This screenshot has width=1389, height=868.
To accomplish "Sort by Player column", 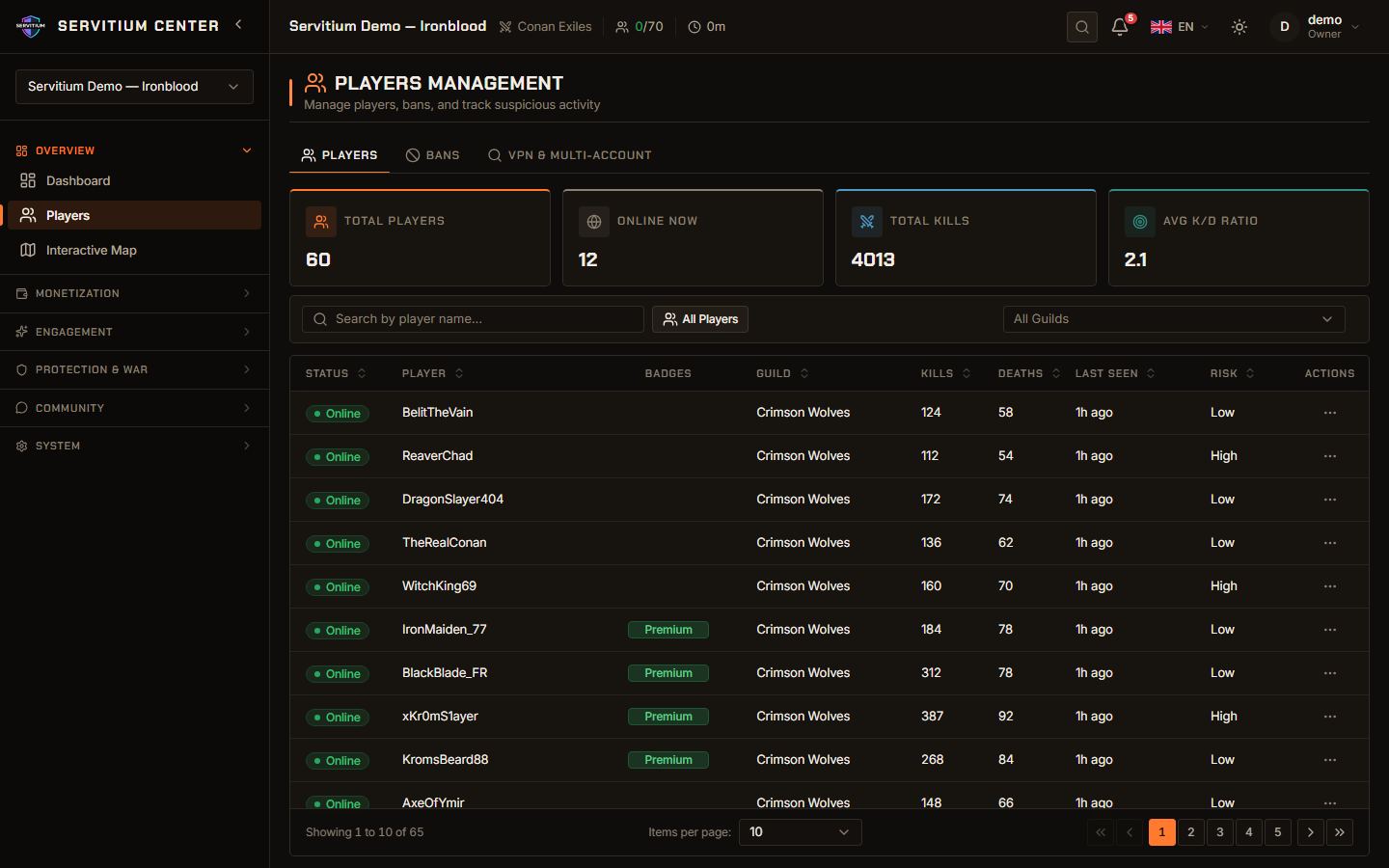I will coord(432,373).
